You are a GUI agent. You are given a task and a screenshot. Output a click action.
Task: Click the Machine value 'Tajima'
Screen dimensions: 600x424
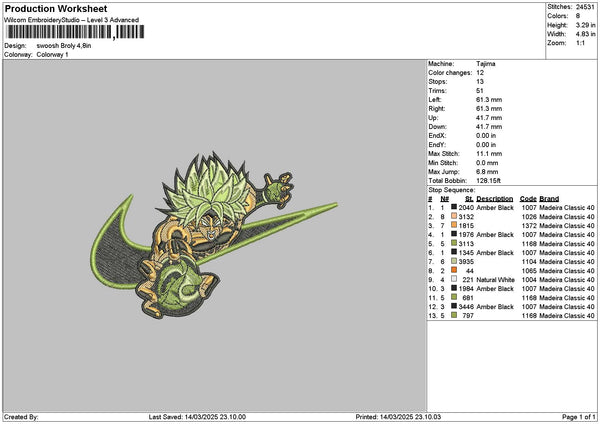point(486,64)
